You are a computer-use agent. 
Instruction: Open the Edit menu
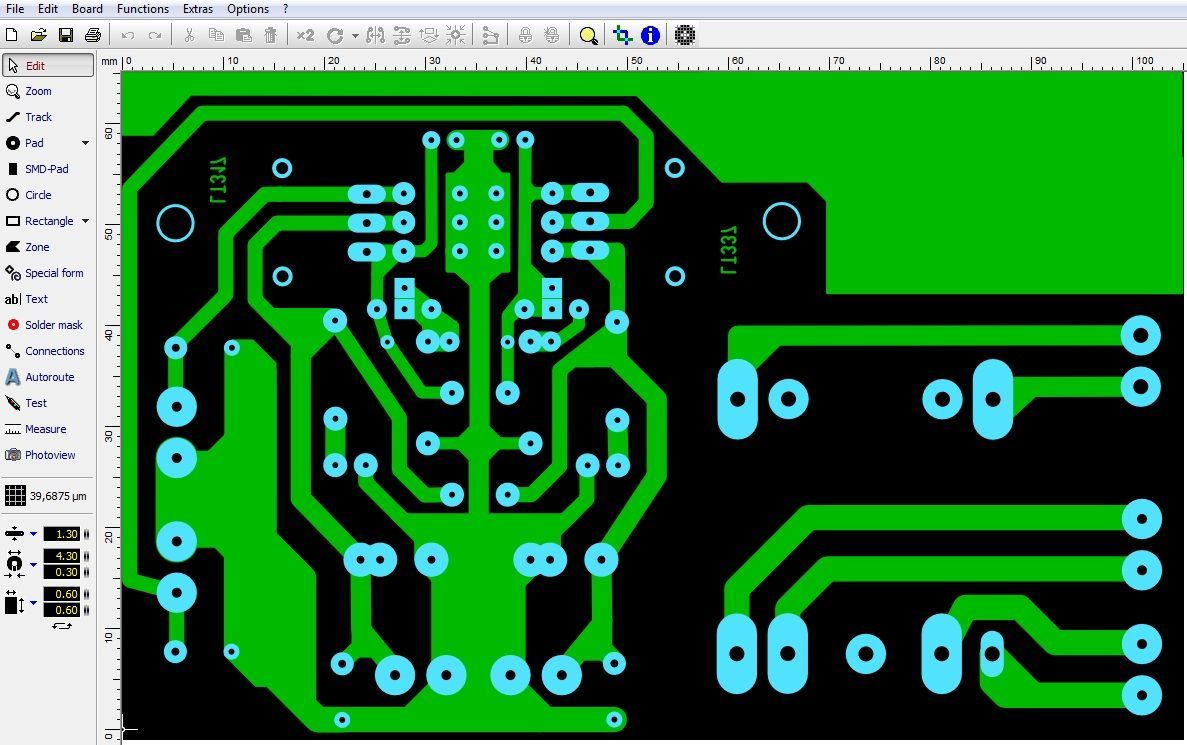coord(48,9)
